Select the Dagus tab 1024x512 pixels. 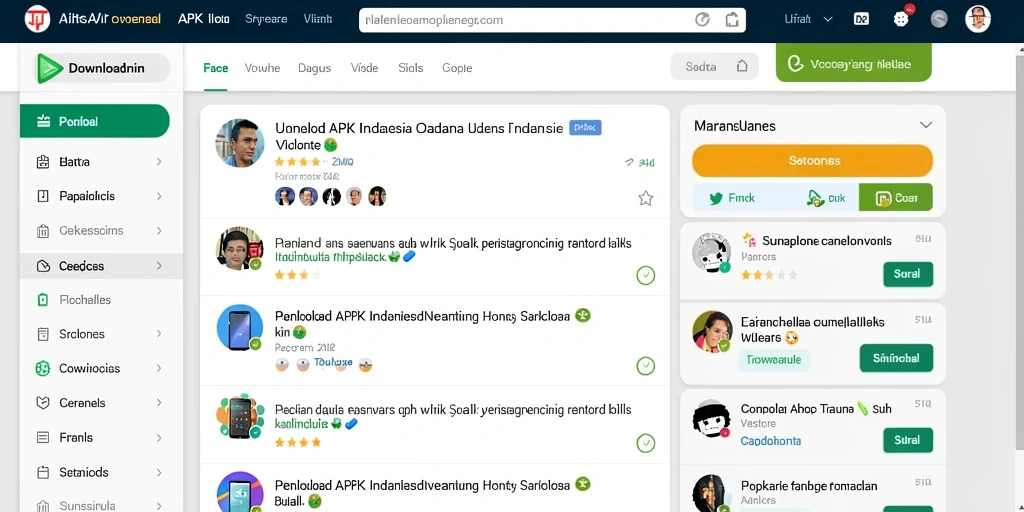click(314, 68)
